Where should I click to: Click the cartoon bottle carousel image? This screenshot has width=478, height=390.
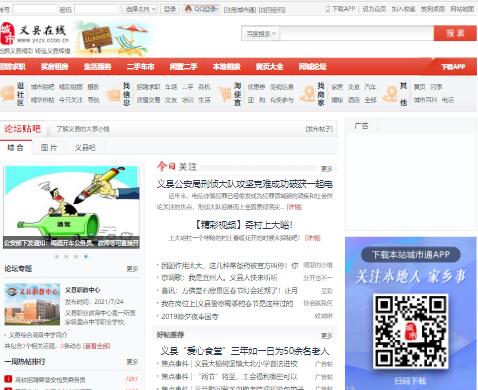[71, 207]
